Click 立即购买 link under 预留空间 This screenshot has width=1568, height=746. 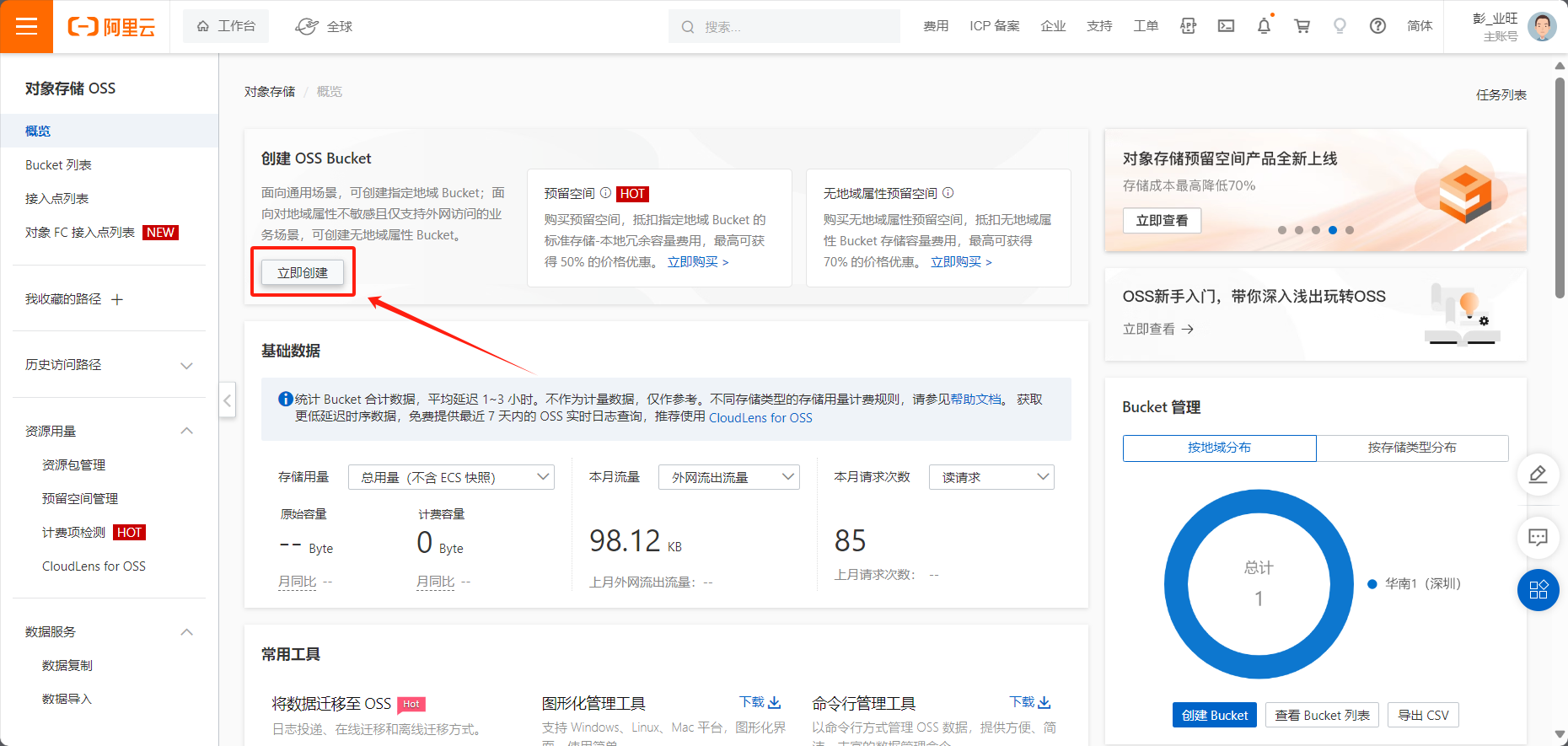pyautogui.click(x=698, y=262)
